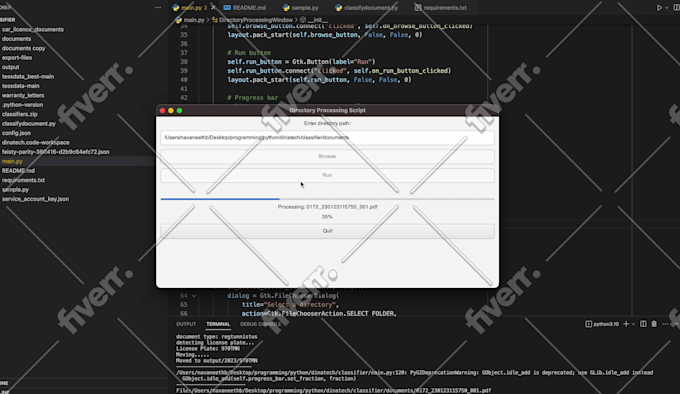Open the terminal launch profile dropdown
Screen dimensions: 680x394
pos(633,324)
